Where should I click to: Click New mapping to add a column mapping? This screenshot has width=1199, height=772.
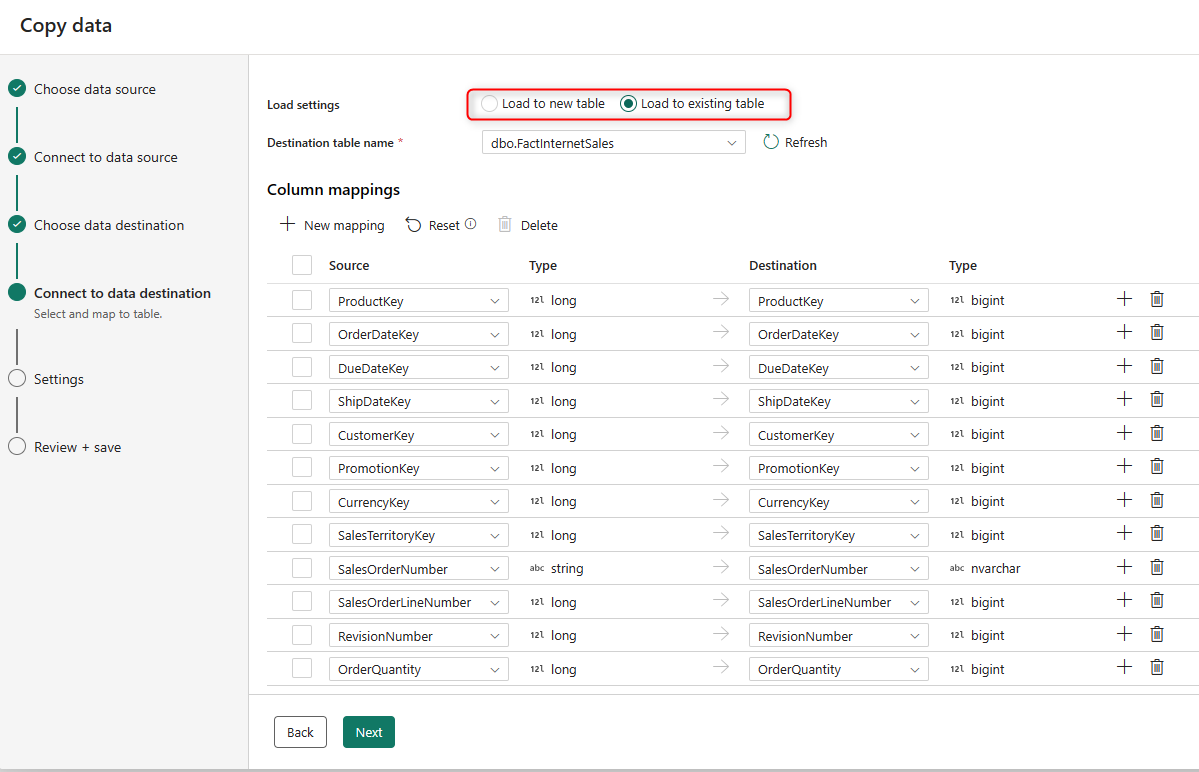(x=332, y=225)
